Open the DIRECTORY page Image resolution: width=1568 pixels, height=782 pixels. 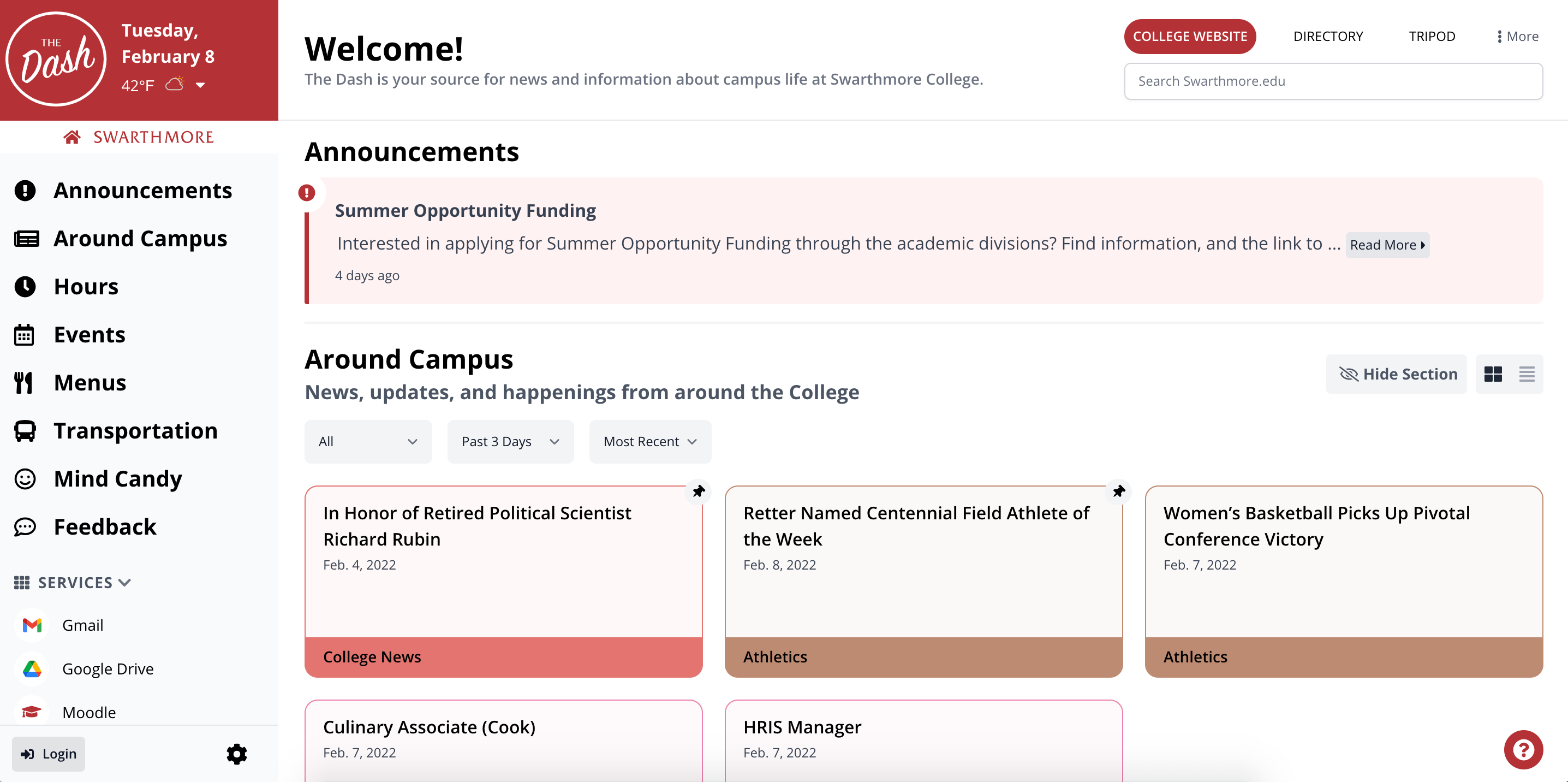click(x=1328, y=36)
